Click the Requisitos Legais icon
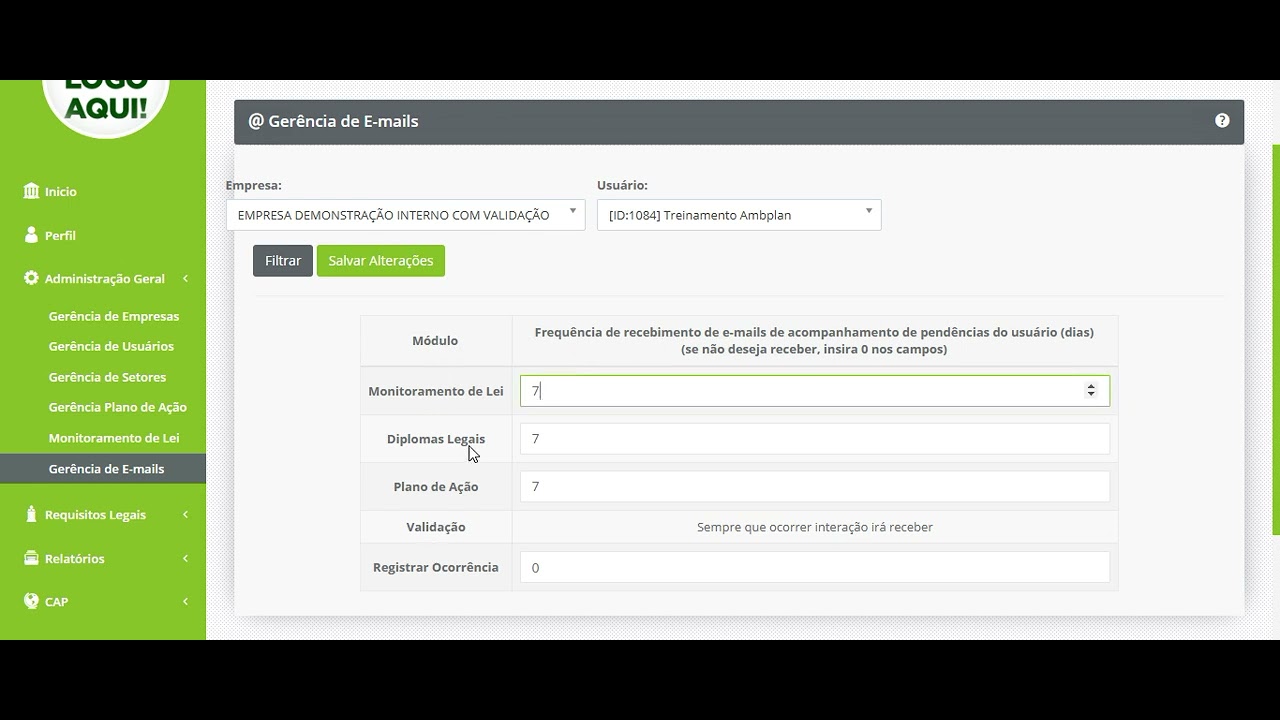The image size is (1280, 720). pyautogui.click(x=31, y=514)
